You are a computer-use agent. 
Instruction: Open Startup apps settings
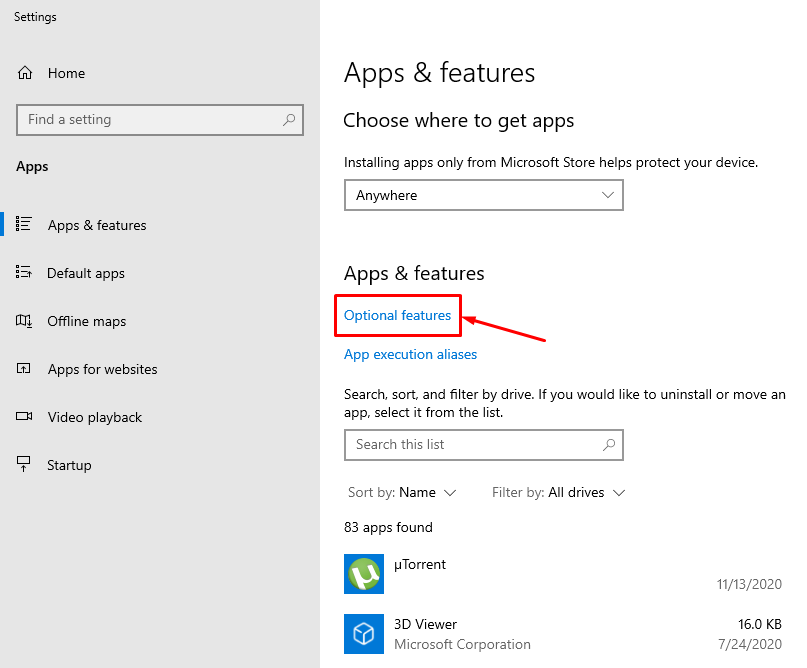(x=69, y=465)
